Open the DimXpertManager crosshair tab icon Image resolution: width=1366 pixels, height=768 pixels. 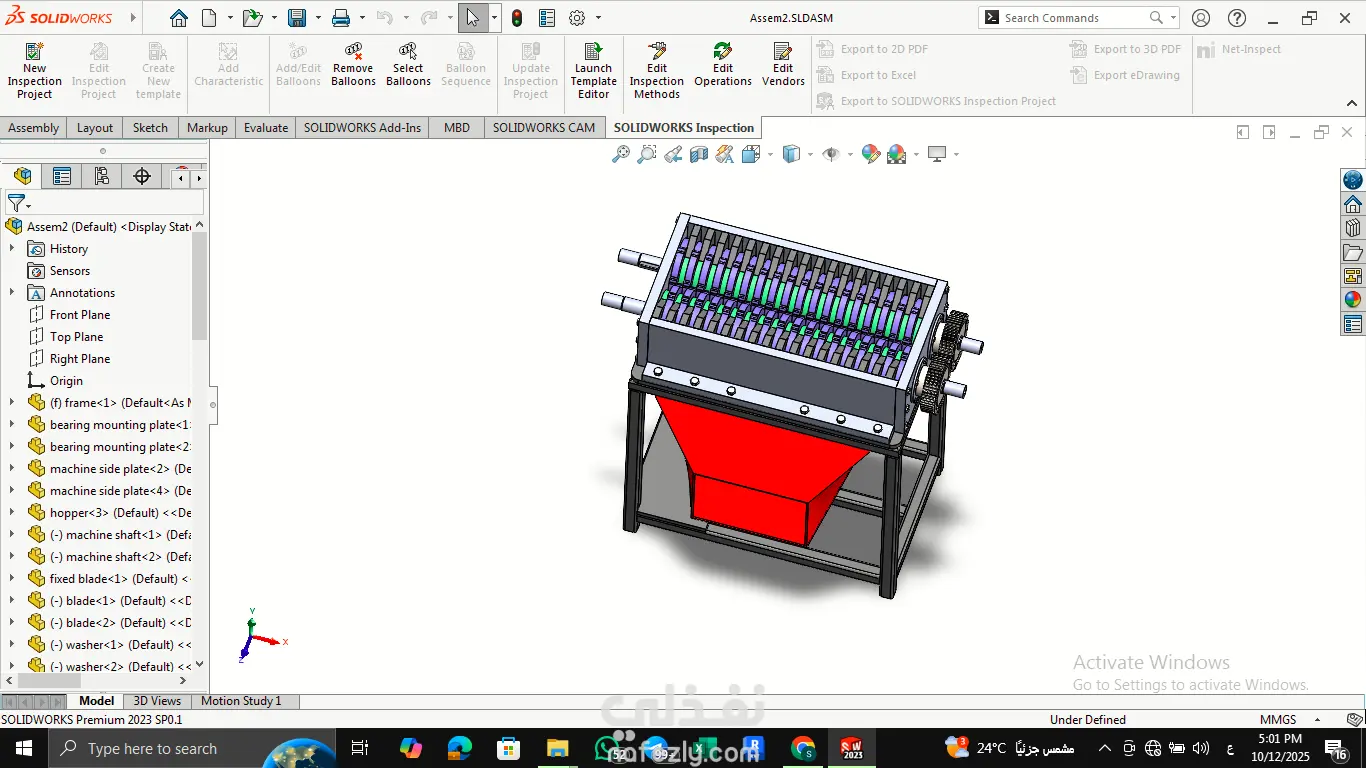[x=142, y=176]
